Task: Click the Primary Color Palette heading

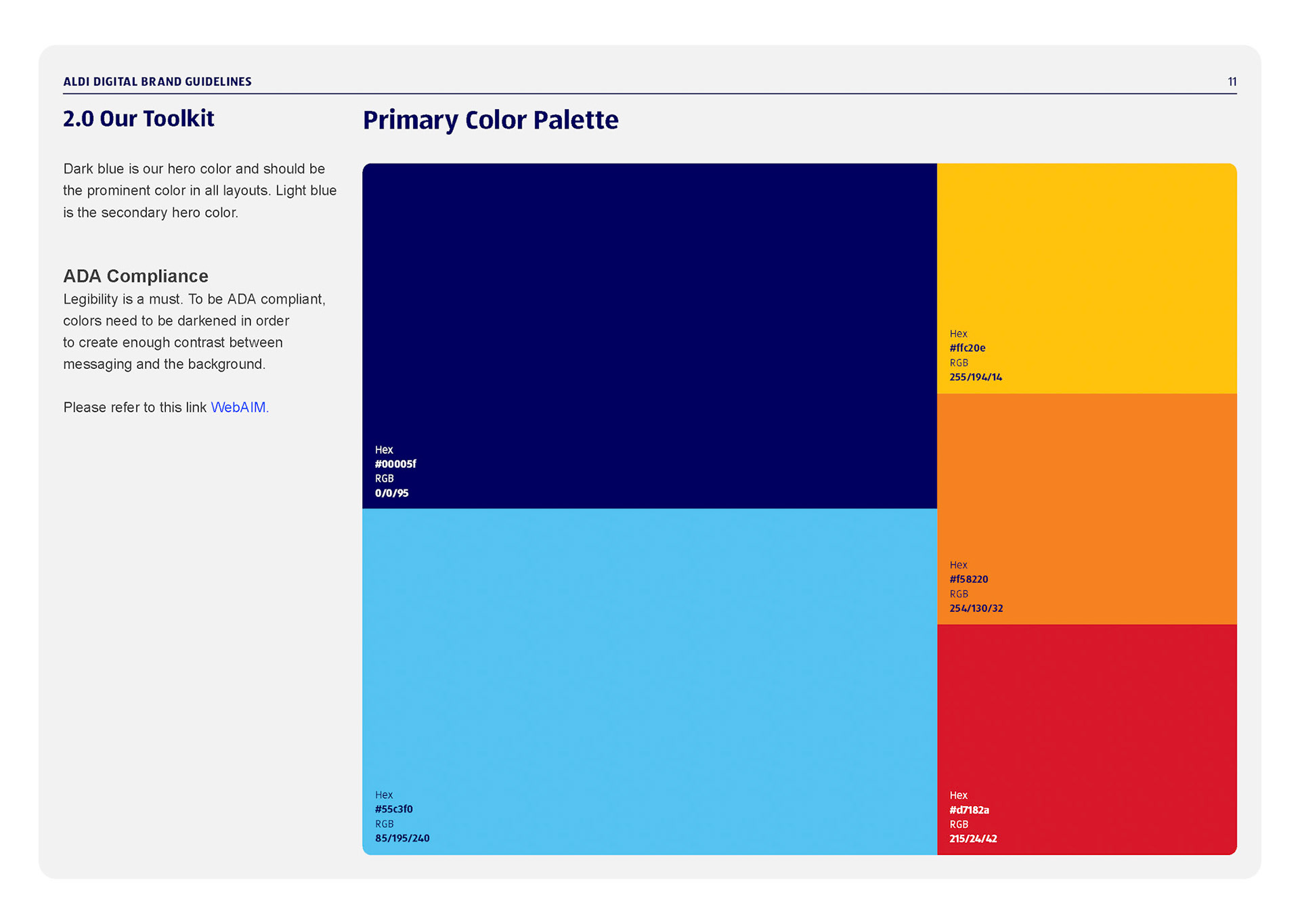Action: tap(490, 120)
